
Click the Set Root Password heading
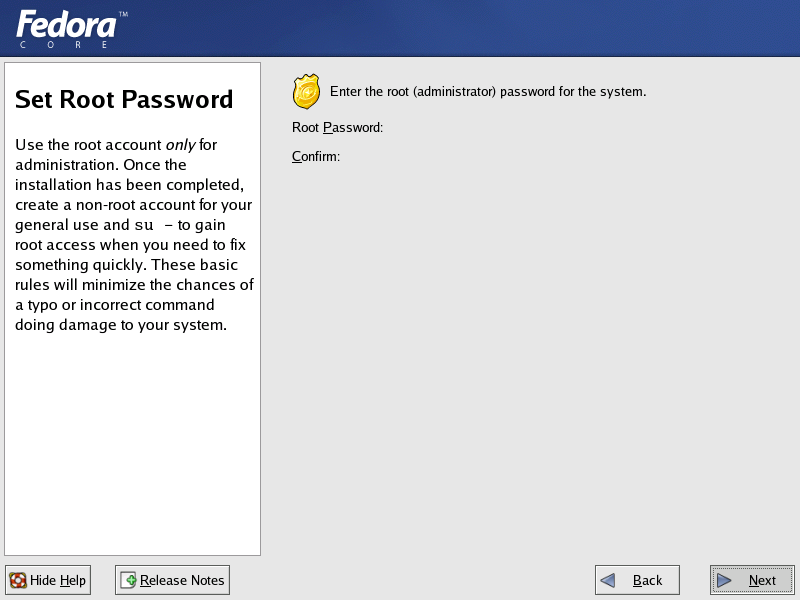(x=124, y=99)
